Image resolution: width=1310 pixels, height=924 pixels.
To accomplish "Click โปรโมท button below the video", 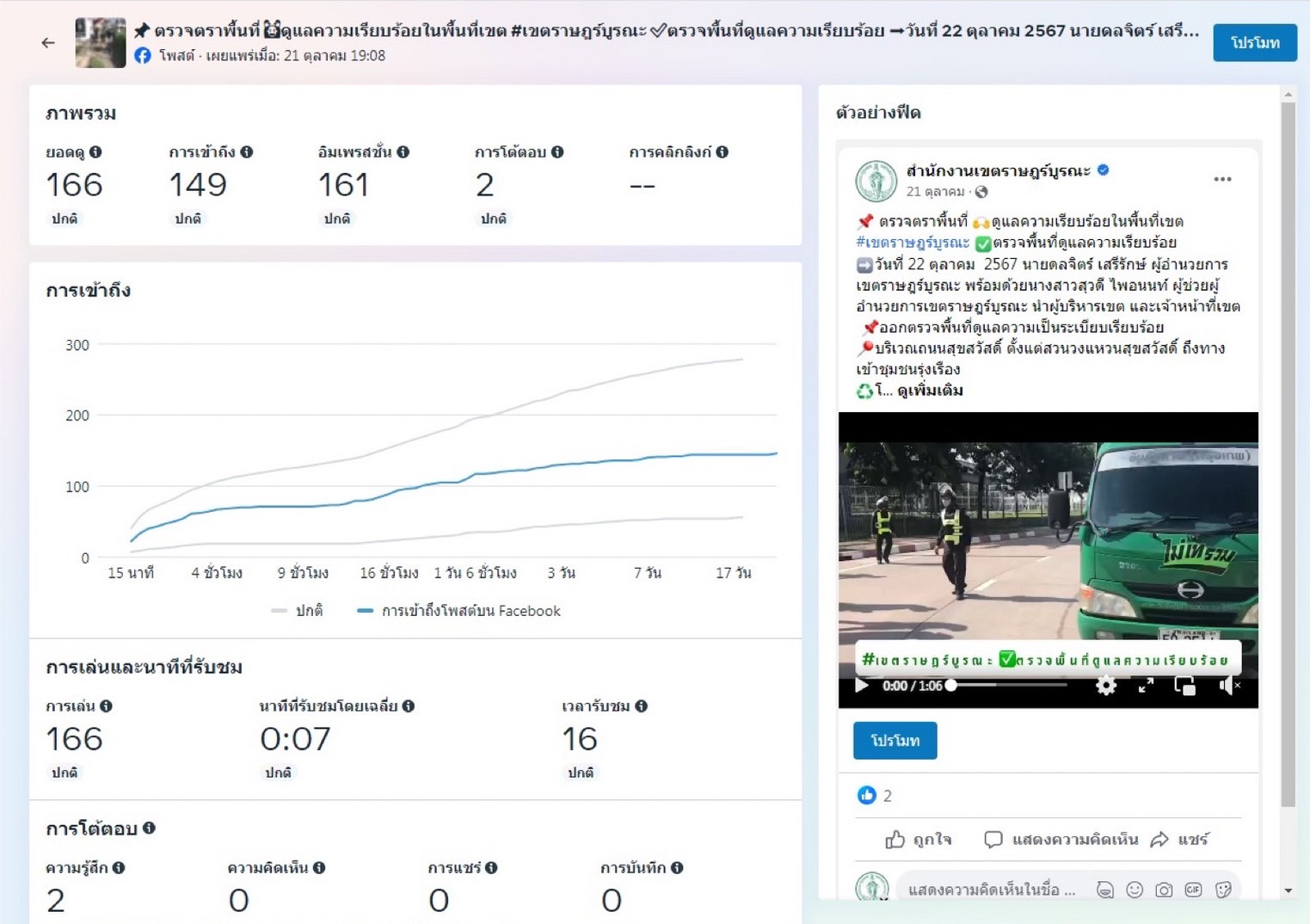I will (895, 741).
